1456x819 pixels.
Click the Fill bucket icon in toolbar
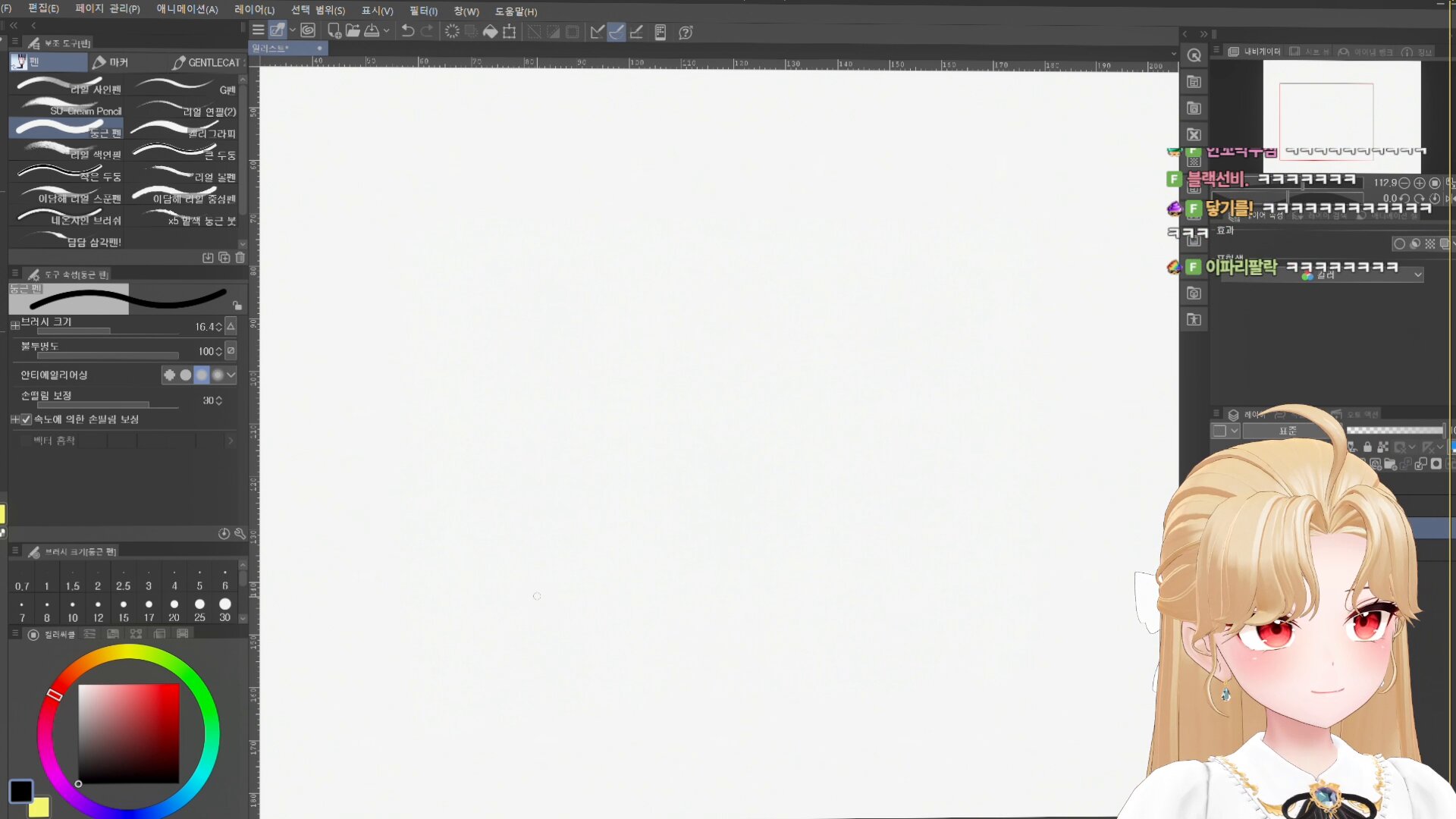490,32
